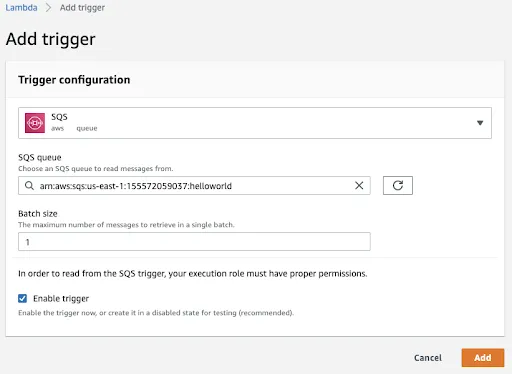The height and width of the screenshot is (374, 512).
Task: Click the Add button
Action: coord(483,358)
